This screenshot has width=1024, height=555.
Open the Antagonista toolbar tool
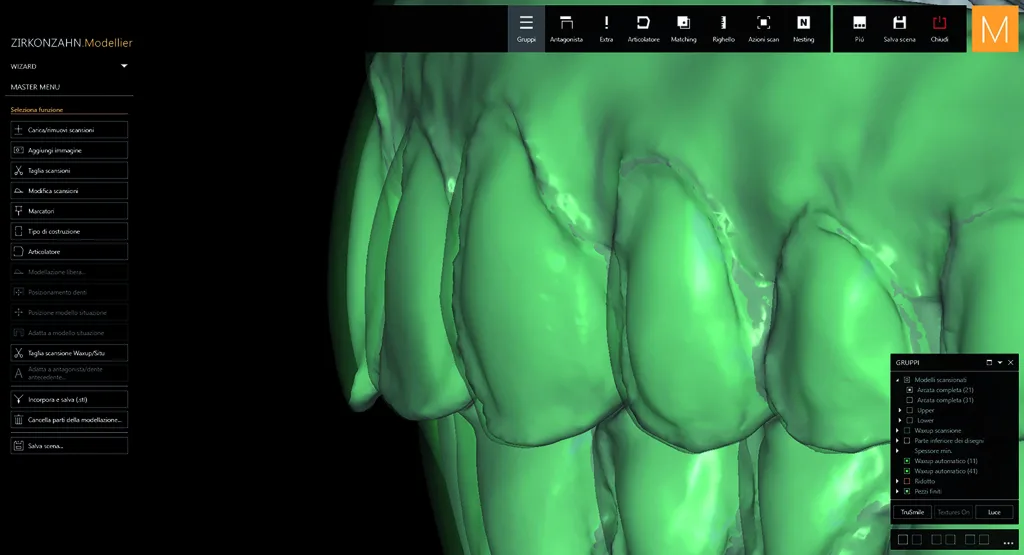click(566, 29)
